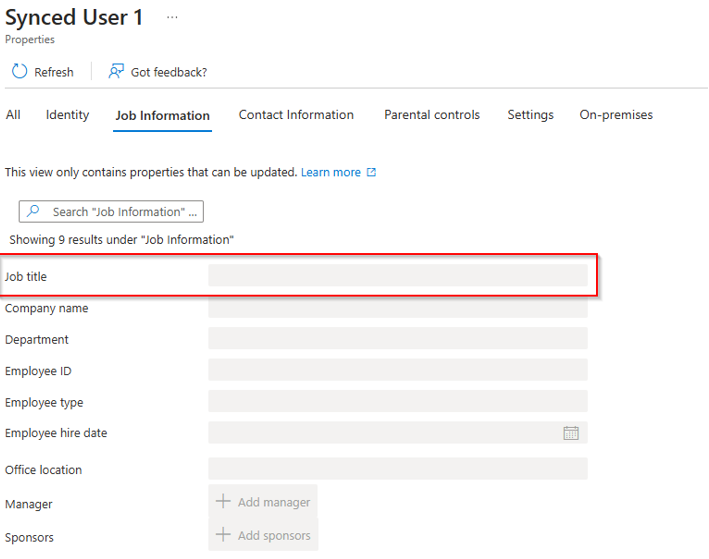The image size is (709, 559).
Task: Focus the Department text field
Action: (x=397, y=339)
